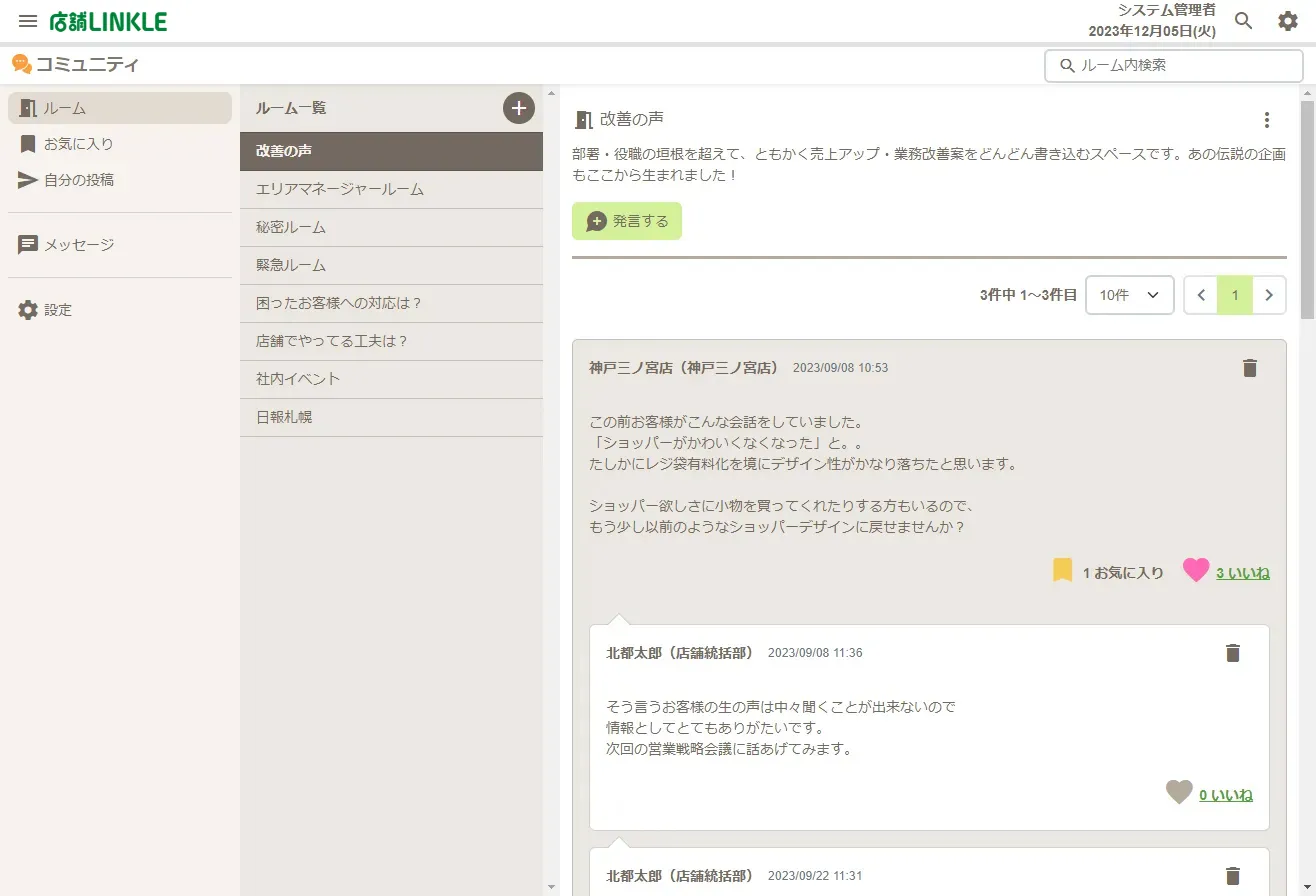Select the 緊急ルーム room
The height and width of the screenshot is (896, 1316).
pos(391,265)
